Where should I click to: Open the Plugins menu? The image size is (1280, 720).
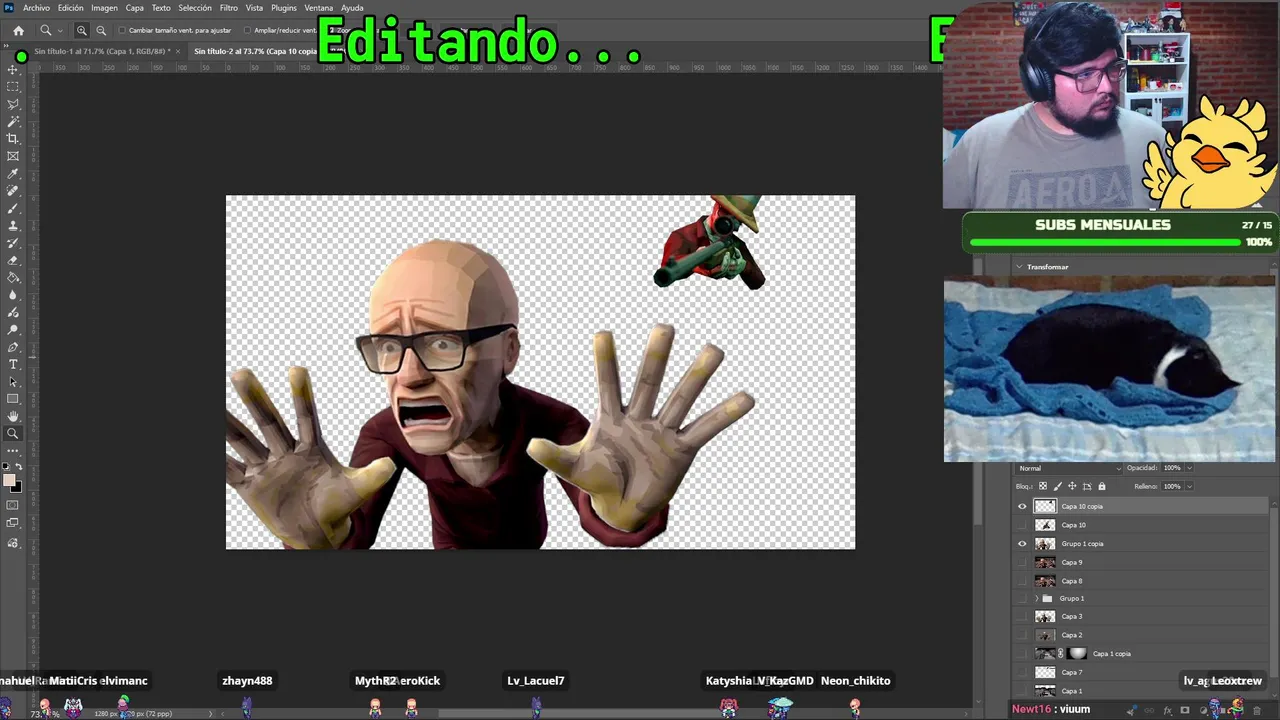coord(284,8)
